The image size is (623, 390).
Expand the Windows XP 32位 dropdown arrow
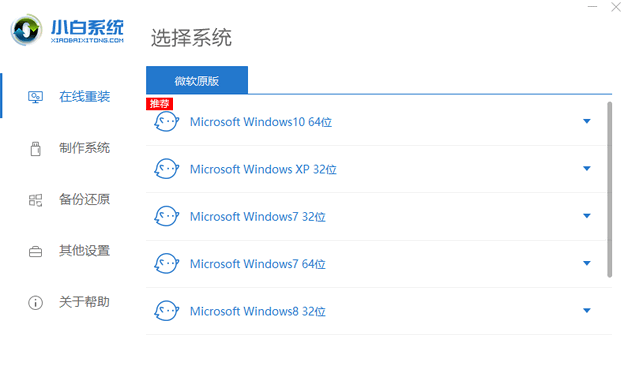click(586, 168)
